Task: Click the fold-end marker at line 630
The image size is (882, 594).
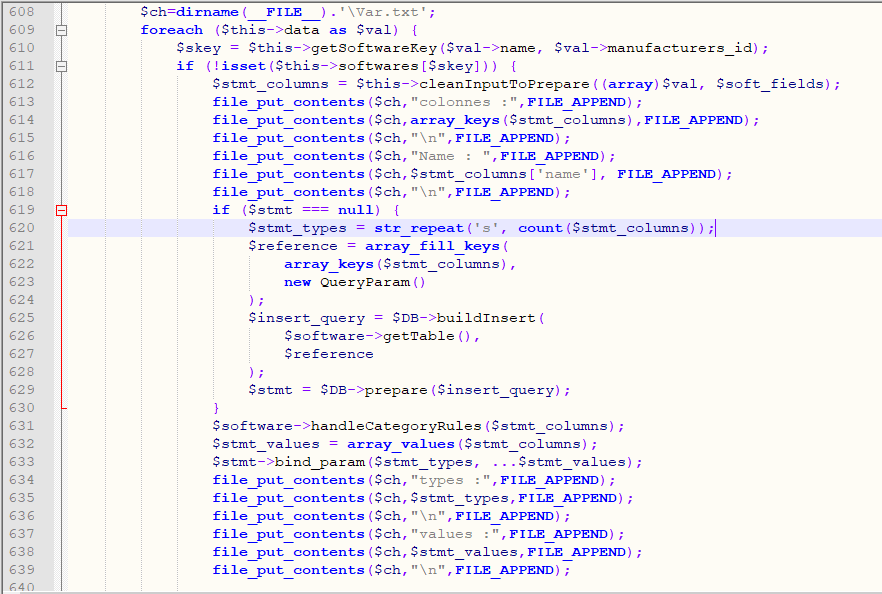Action: click(x=62, y=407)
